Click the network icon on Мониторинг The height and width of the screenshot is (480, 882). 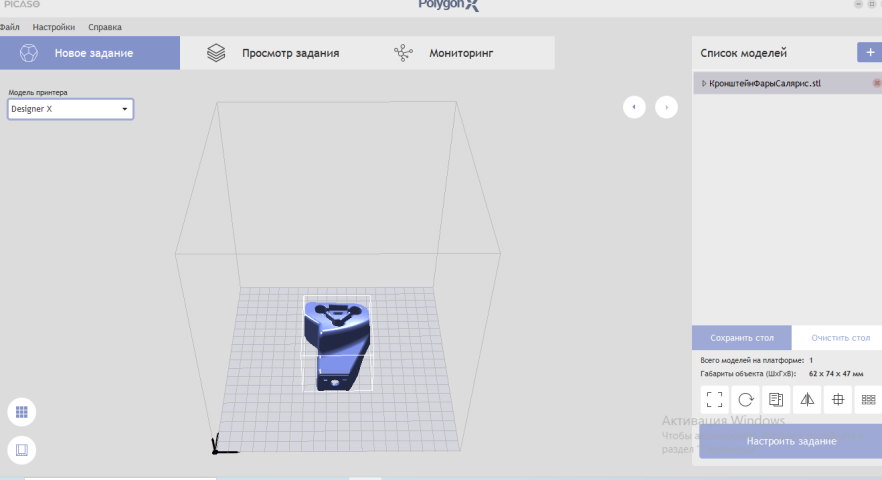click(x=403, y=53)
